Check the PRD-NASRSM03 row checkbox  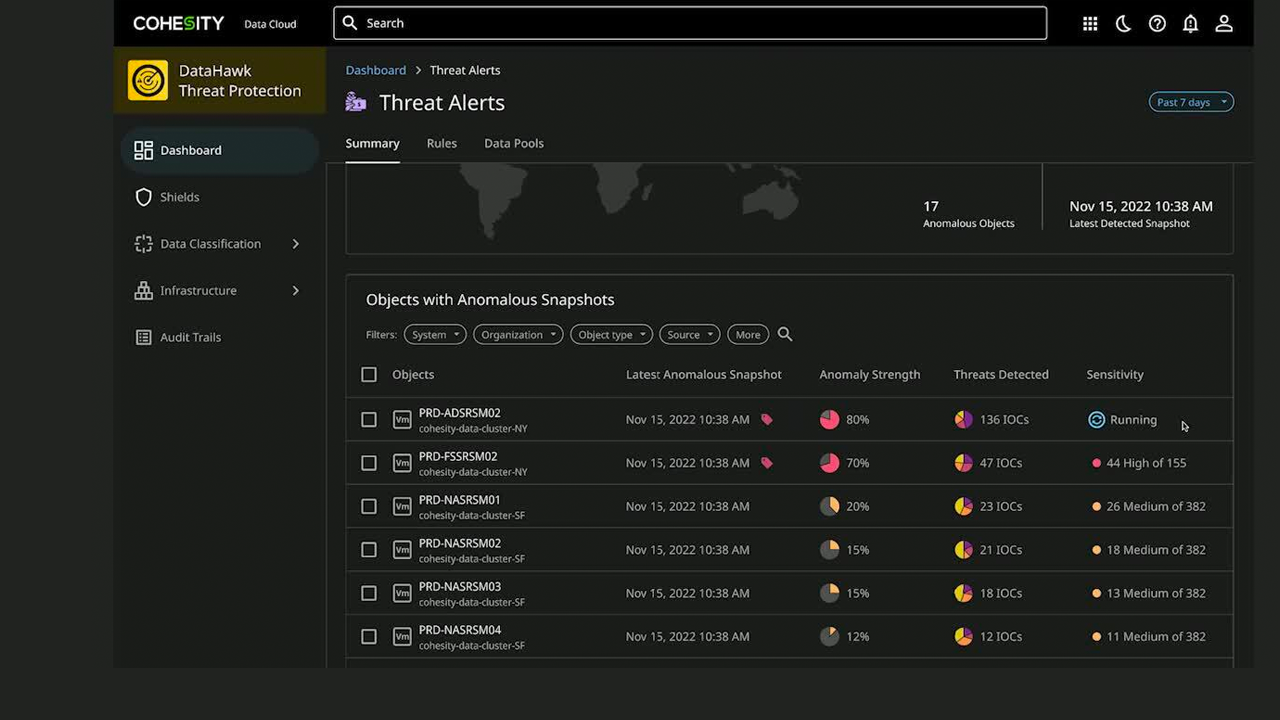[369, 593]
